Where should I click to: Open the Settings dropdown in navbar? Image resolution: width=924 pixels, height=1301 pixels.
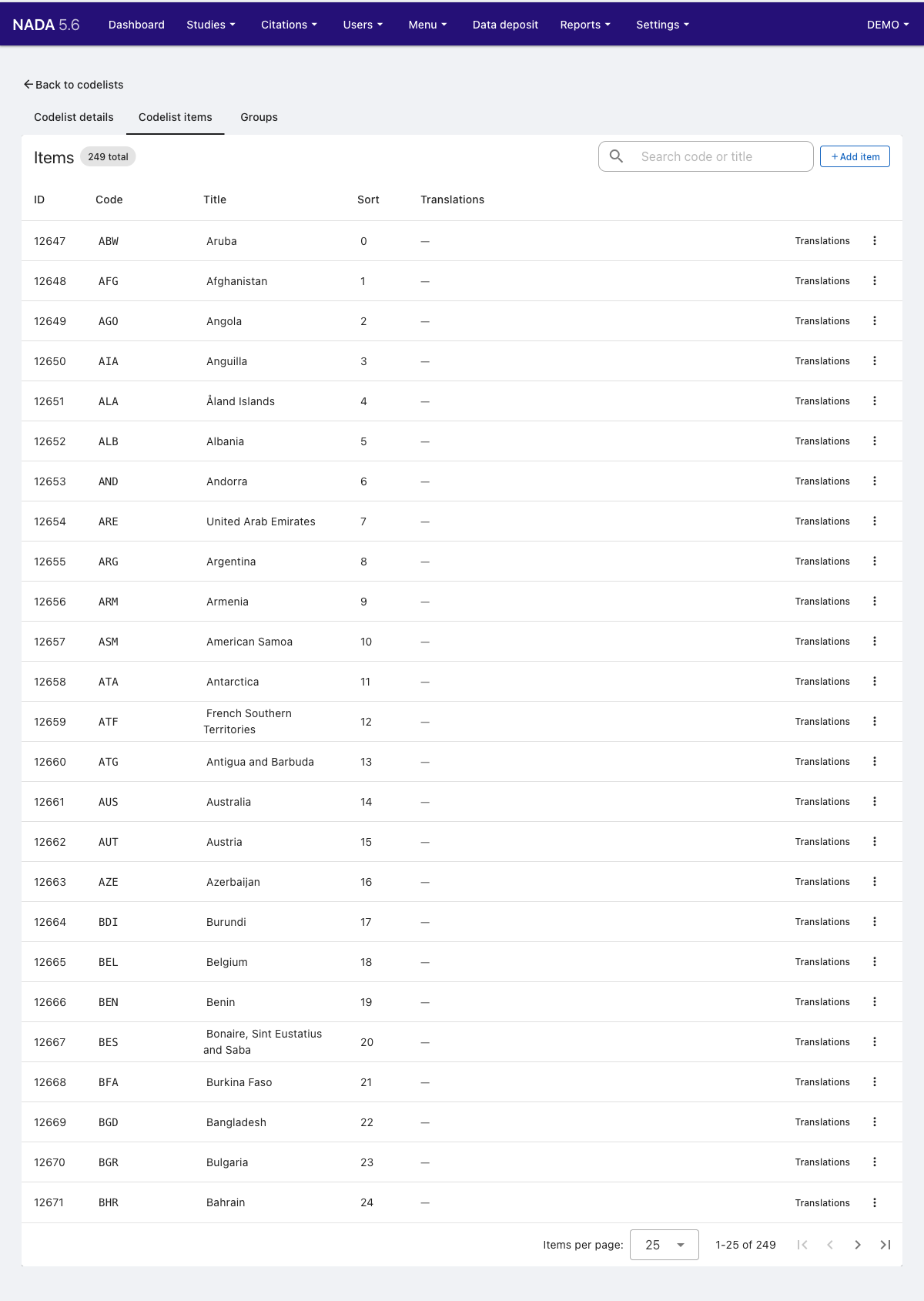(x=663, y=25)
